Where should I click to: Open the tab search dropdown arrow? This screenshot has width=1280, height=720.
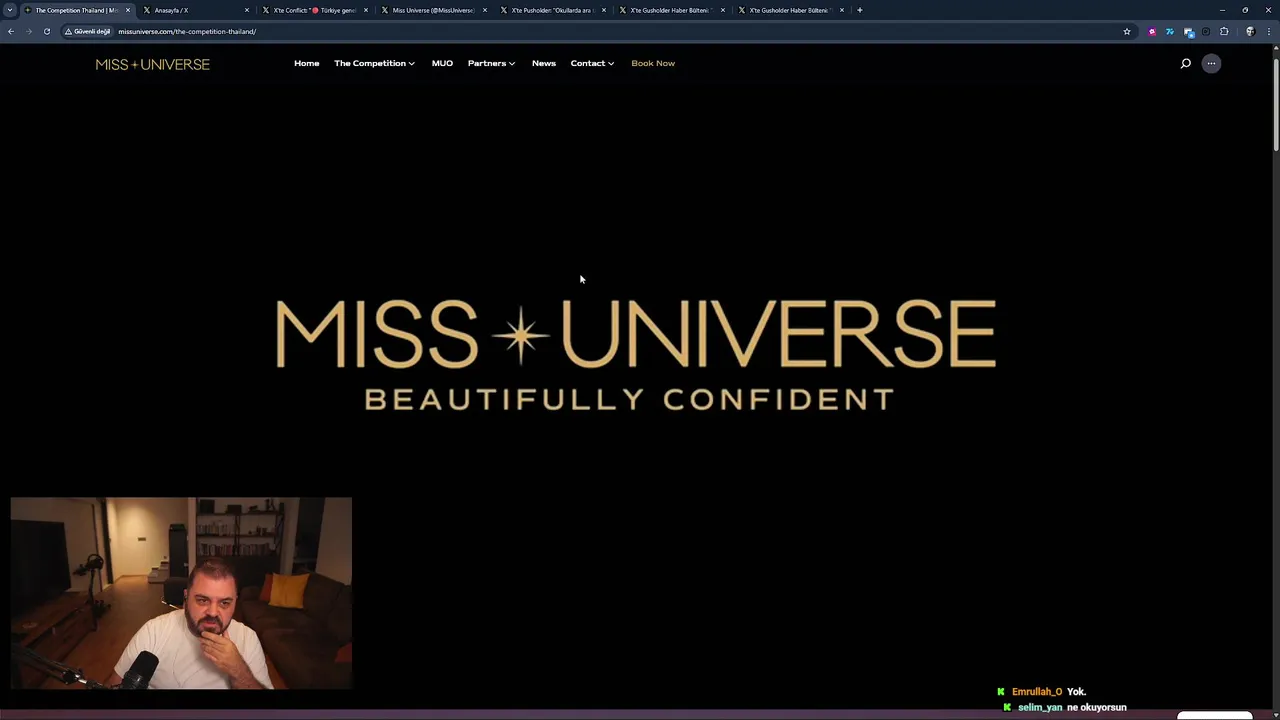9,10
